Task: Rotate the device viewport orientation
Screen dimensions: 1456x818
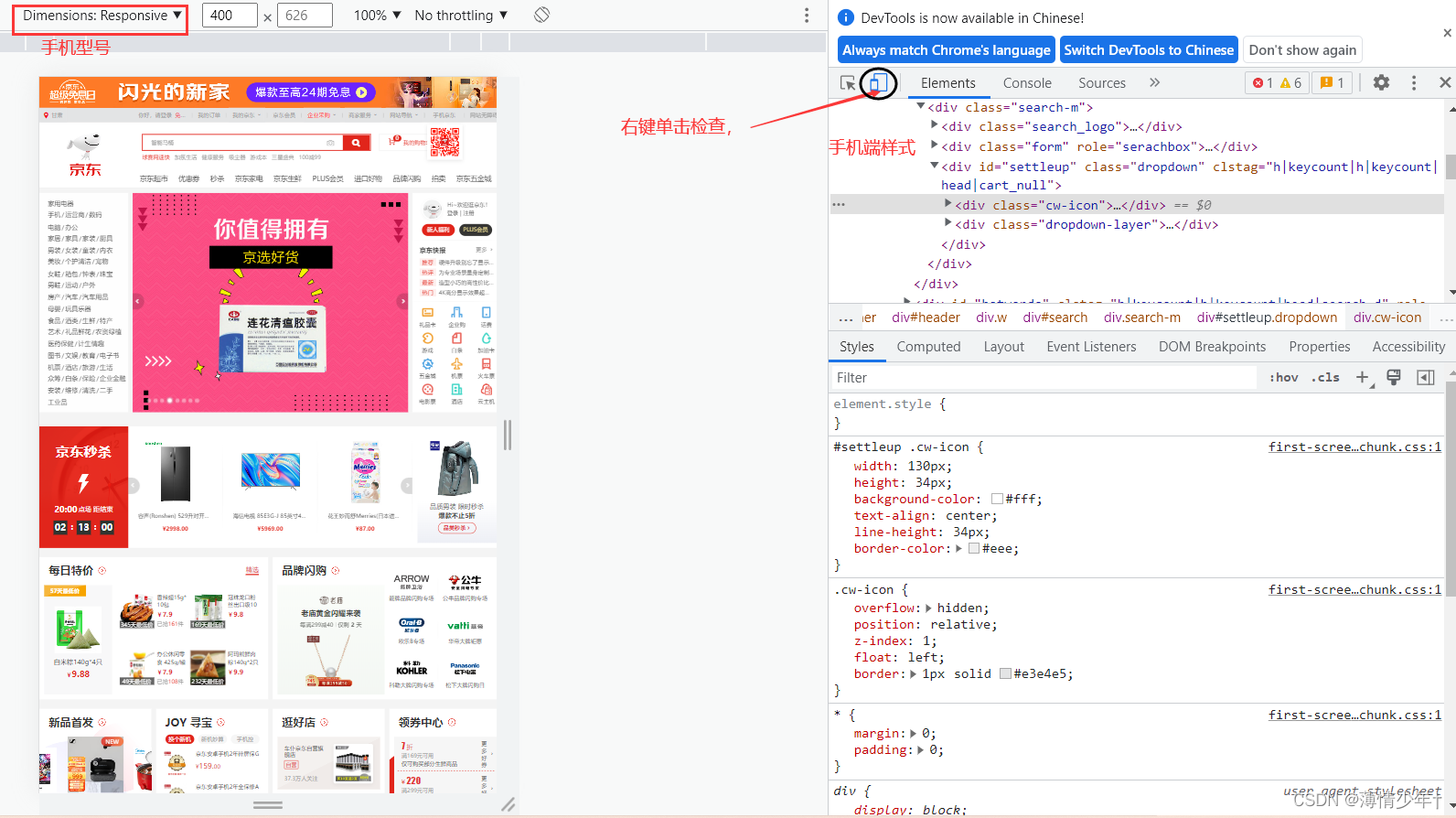Action: (541, 15)
